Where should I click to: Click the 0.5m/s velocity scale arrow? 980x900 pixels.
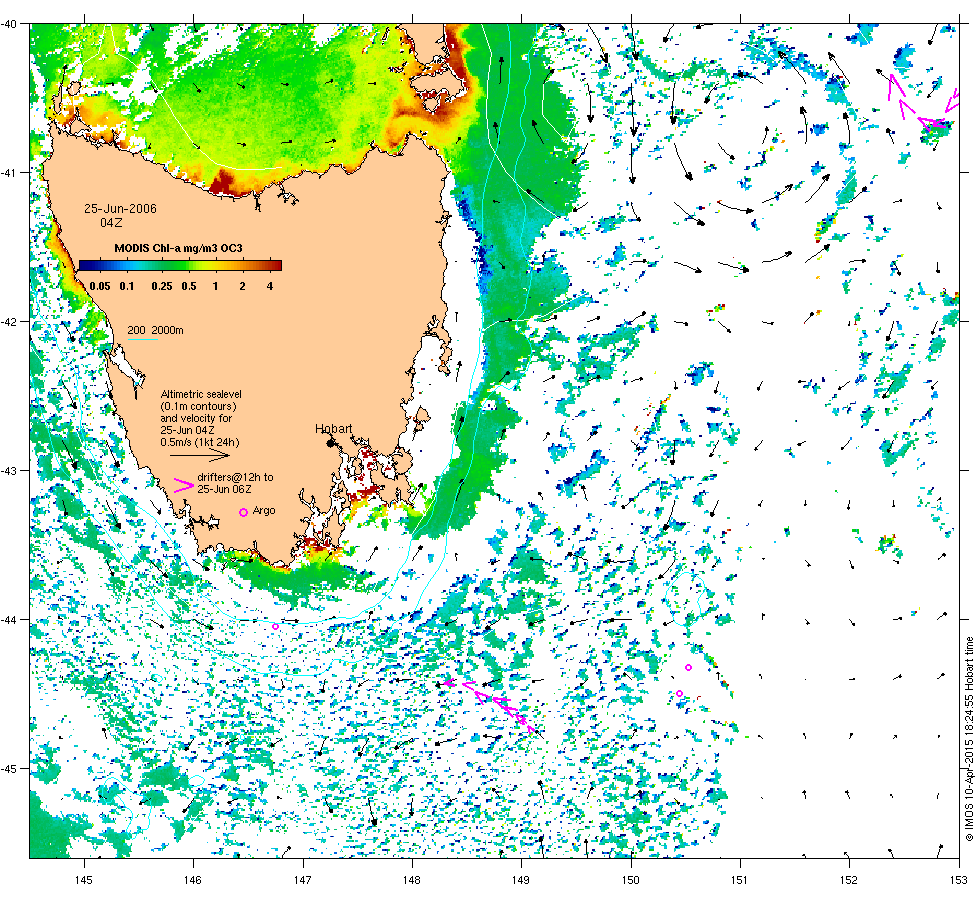point(200,456)
